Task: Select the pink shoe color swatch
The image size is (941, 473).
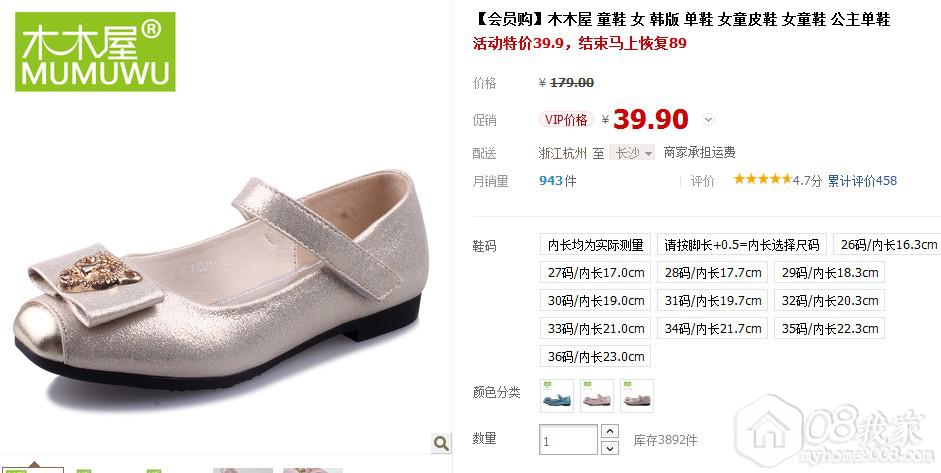Action: [597, 396]
